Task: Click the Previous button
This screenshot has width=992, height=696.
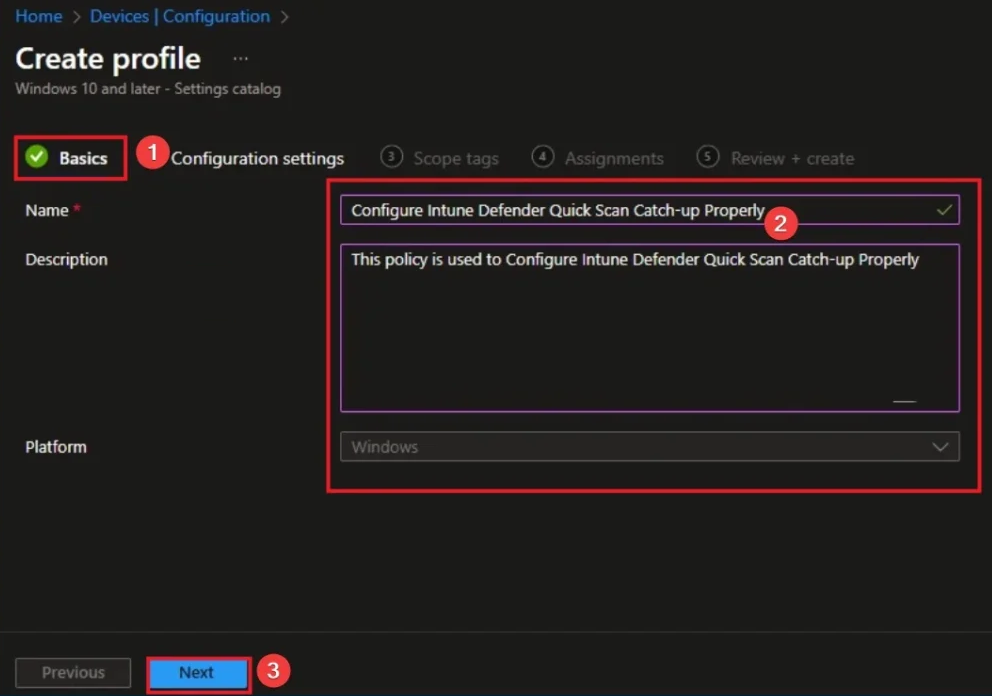Action: [73, 673]
